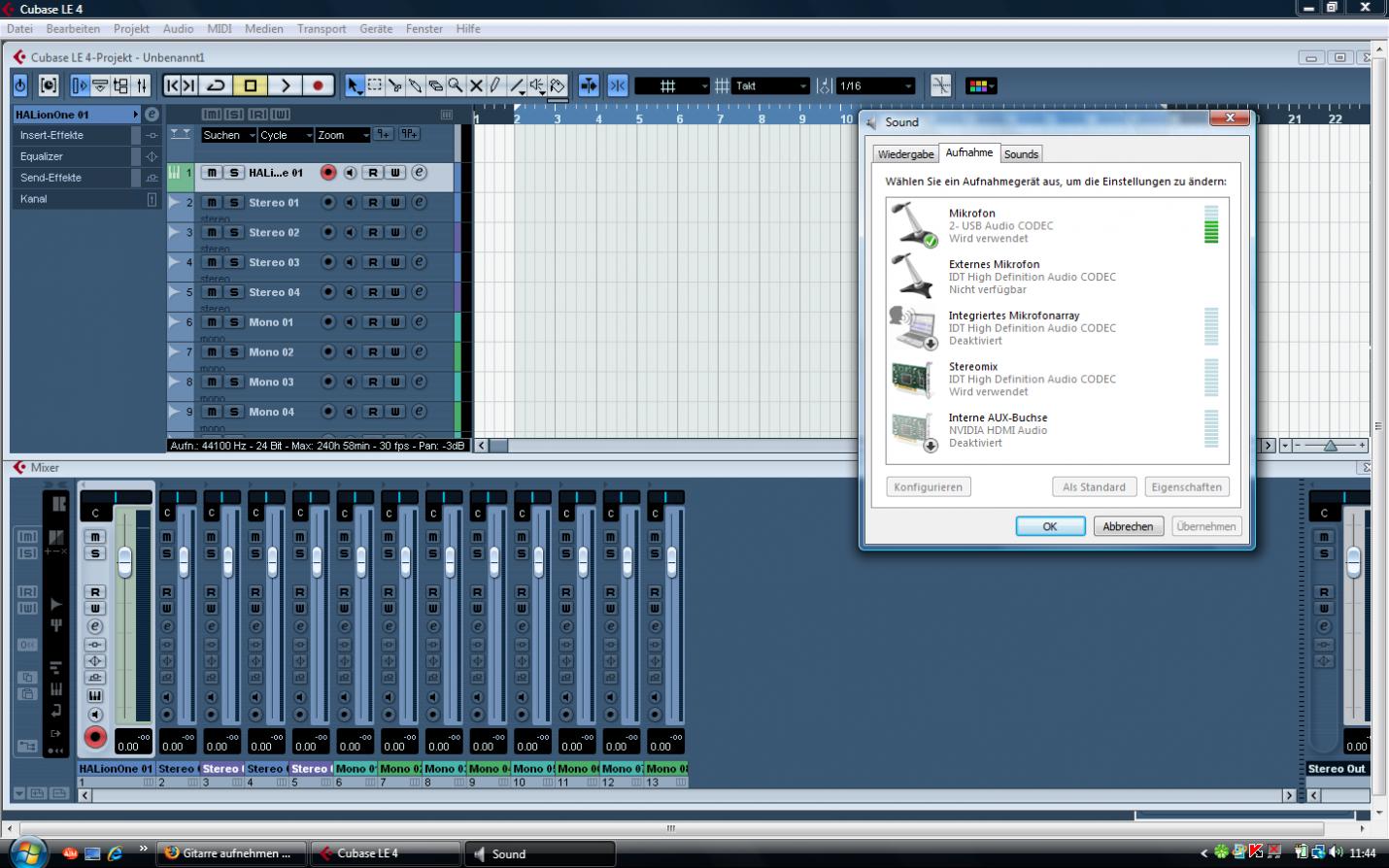Click OK in the Sound dialog

click(x=1050, y=526)
